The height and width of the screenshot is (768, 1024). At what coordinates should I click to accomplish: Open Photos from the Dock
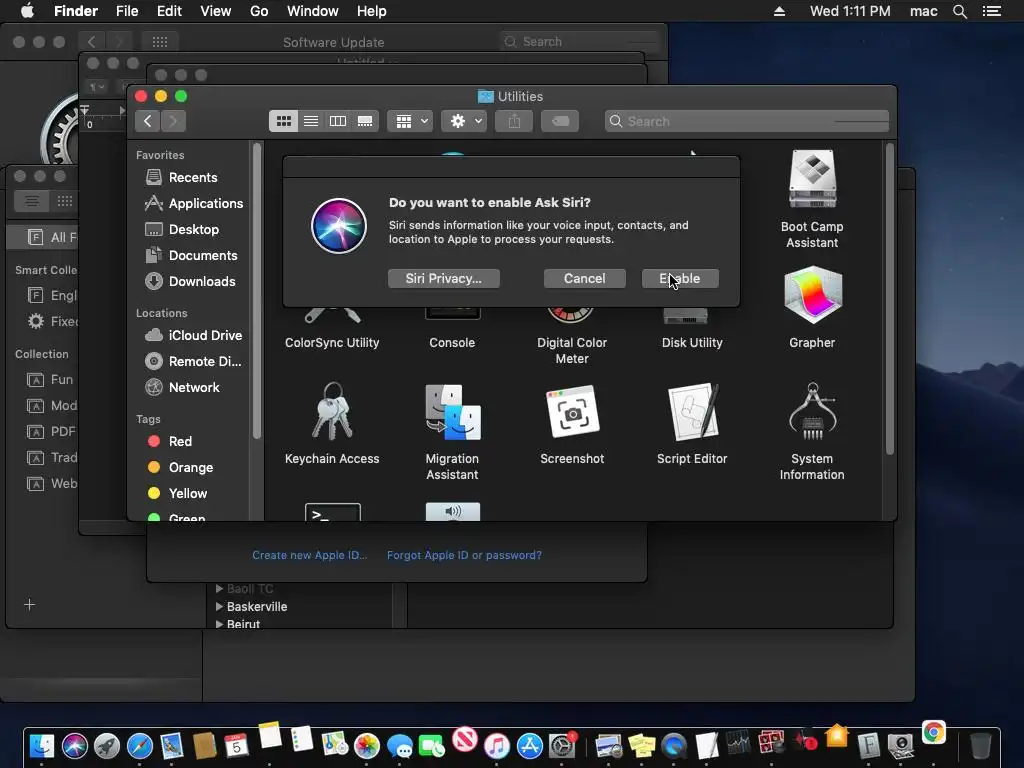pos(367,745)
